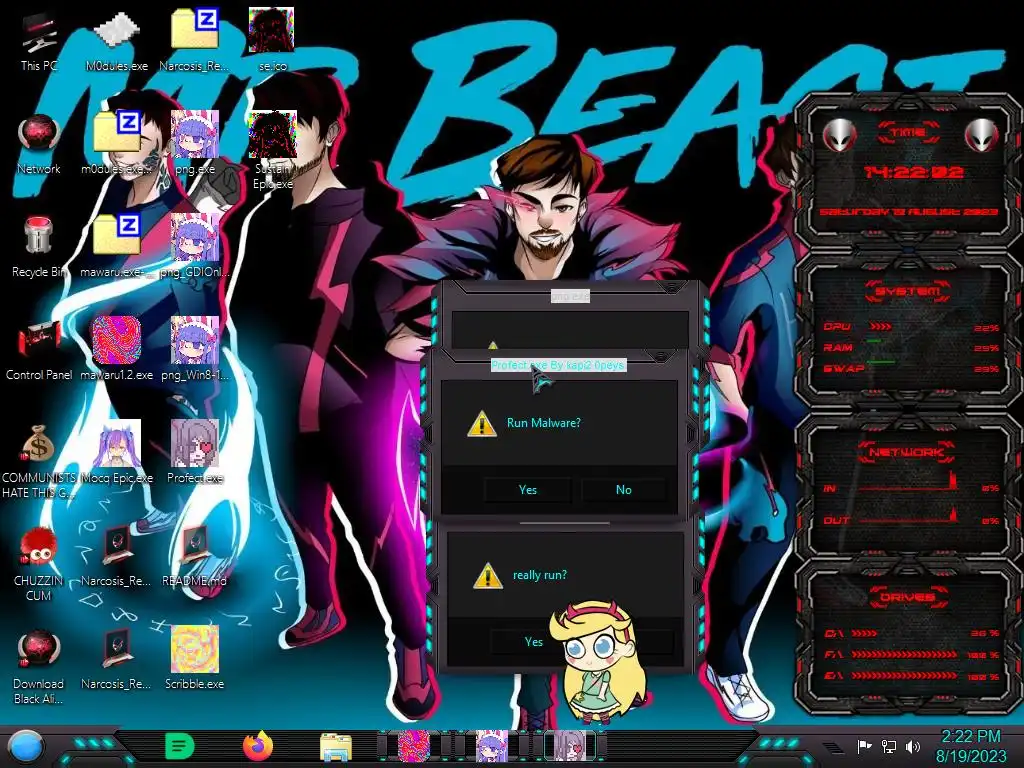This screenshot has height=768, width=1024.
Task: Select the README.md desktop file
Action: 194,556
